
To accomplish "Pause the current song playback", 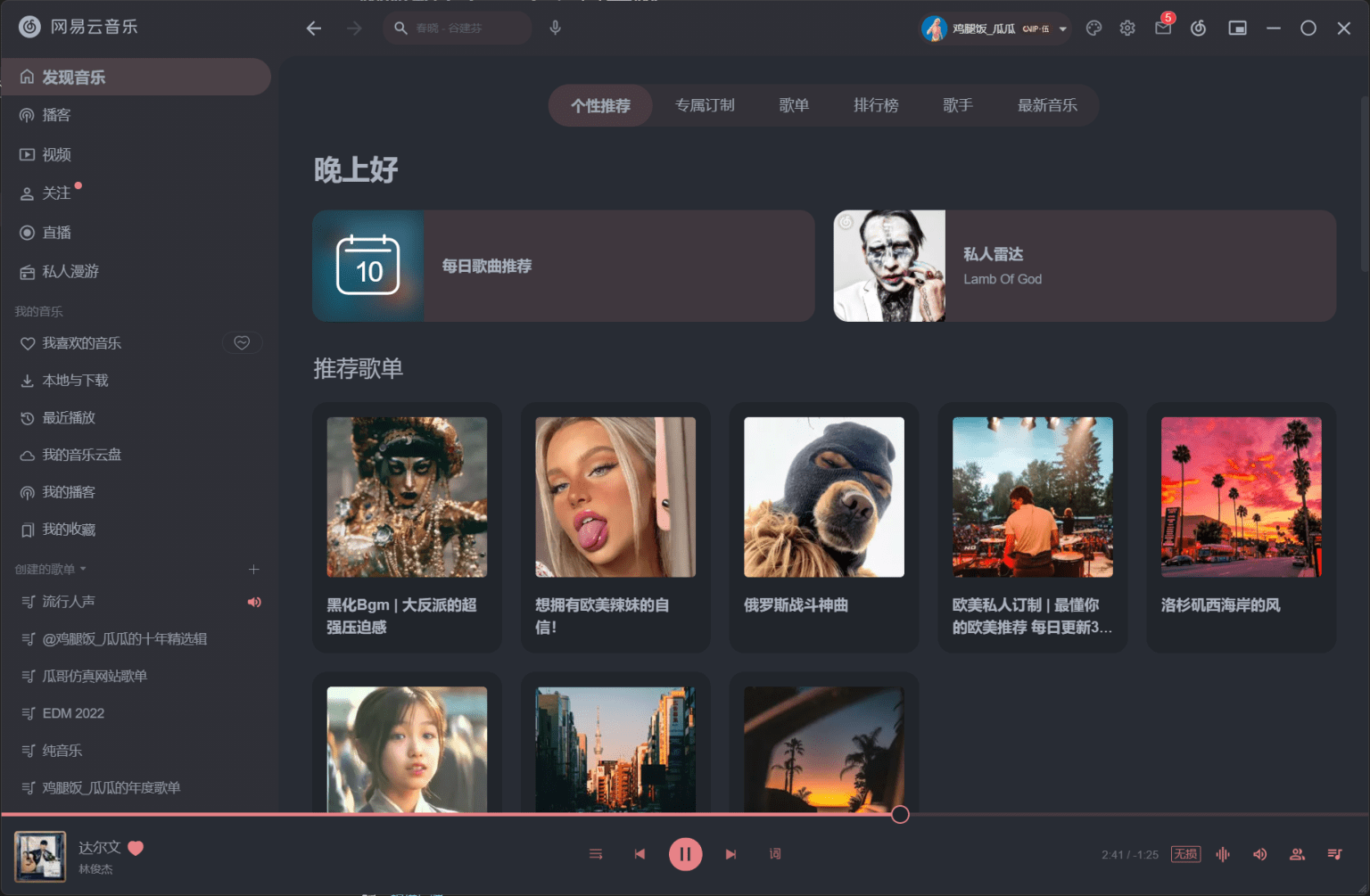I will pos(685,854).
